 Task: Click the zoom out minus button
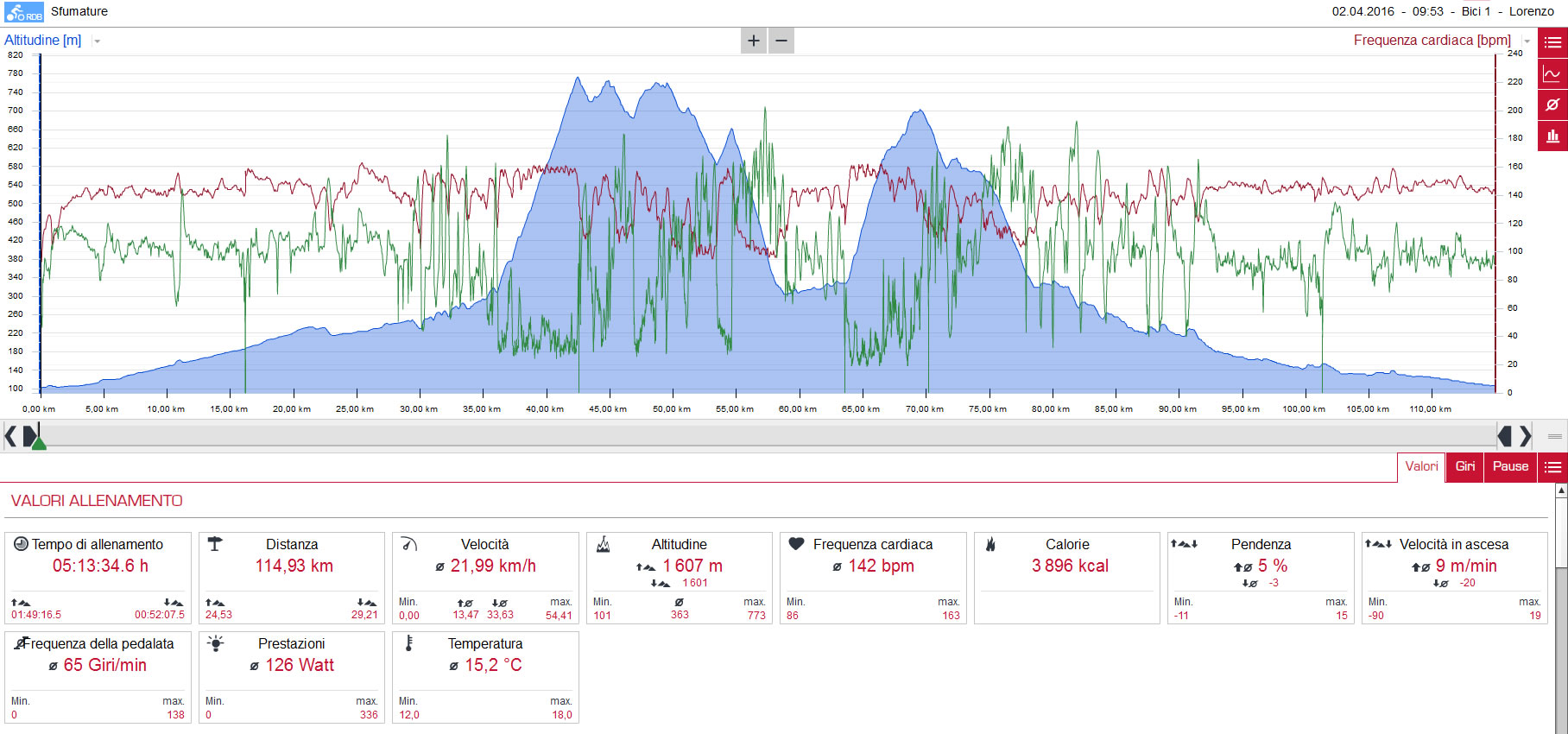pos(781,41)
